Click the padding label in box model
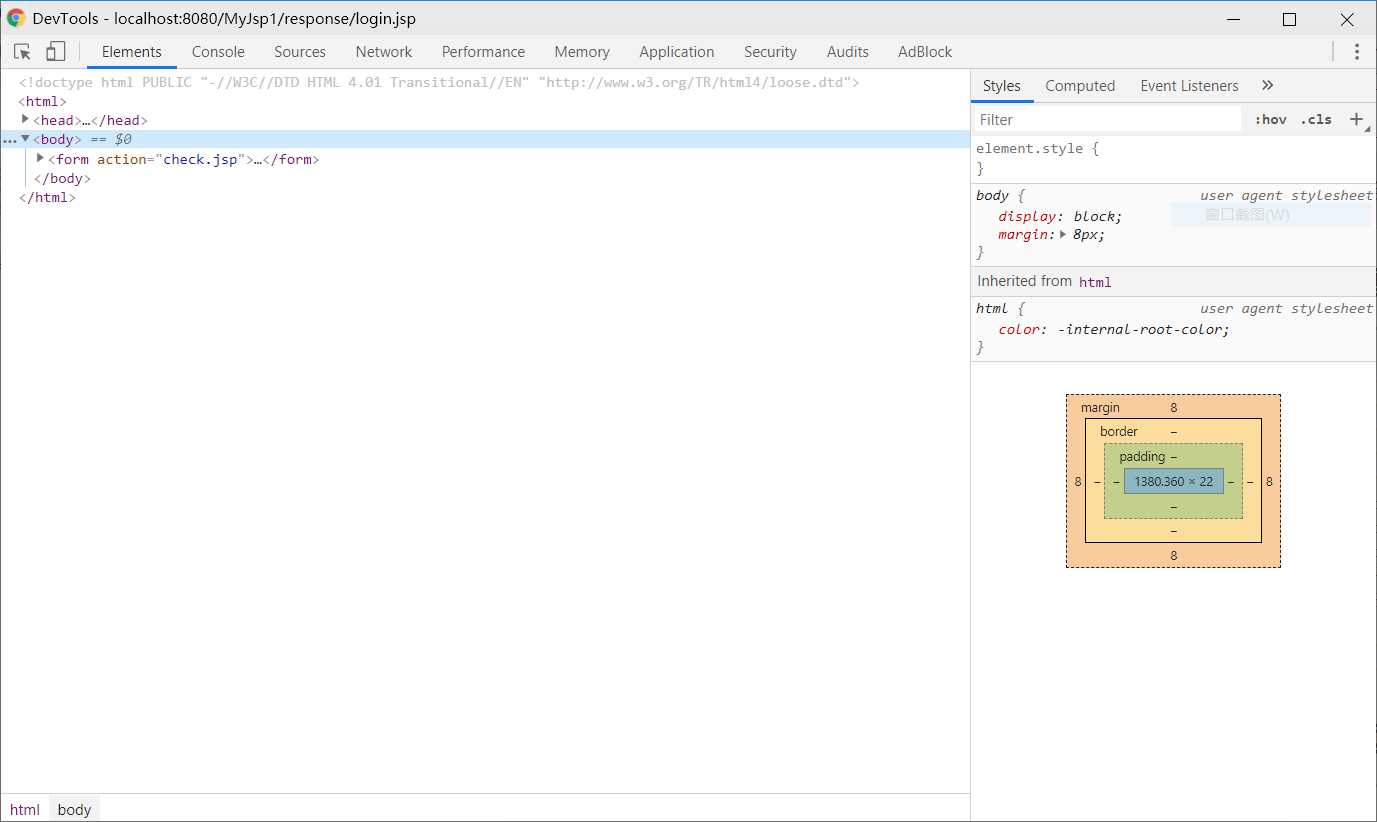This screenshot has height=822, width=1377. coord(1142,457)
